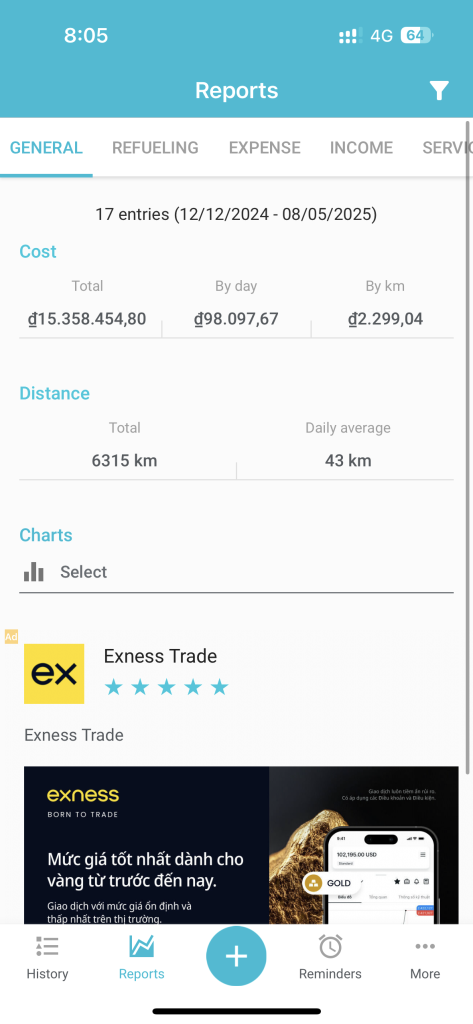Screen dimensions: 473x1024
Task: Switch to the EXPENSE tab
Action: point(265,148)
